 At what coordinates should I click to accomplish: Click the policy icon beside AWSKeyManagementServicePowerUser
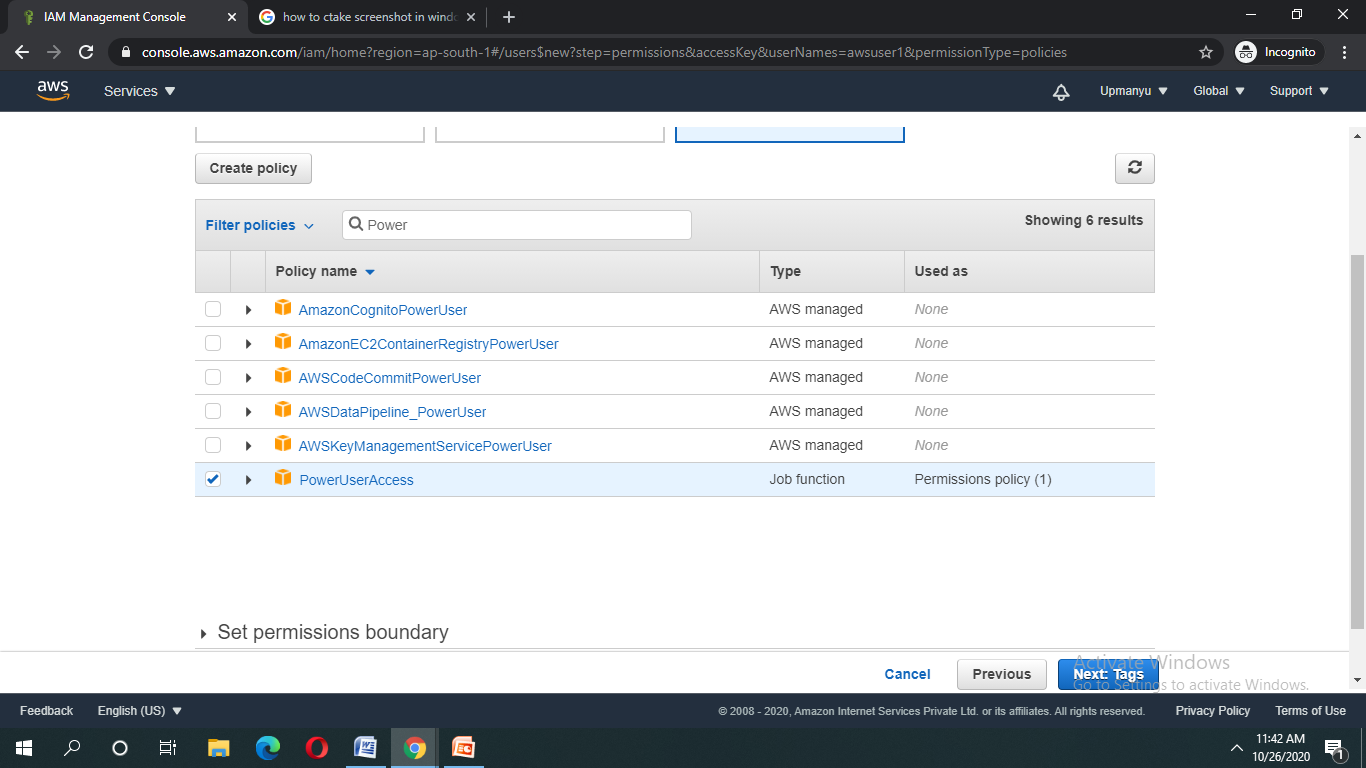283,444
